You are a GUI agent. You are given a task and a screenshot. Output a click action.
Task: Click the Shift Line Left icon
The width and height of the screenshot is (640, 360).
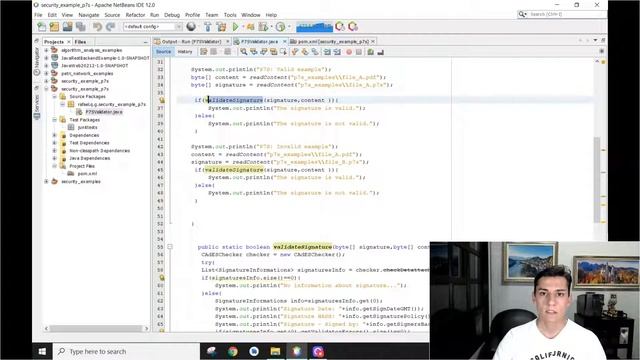click(x=327, y=52)
